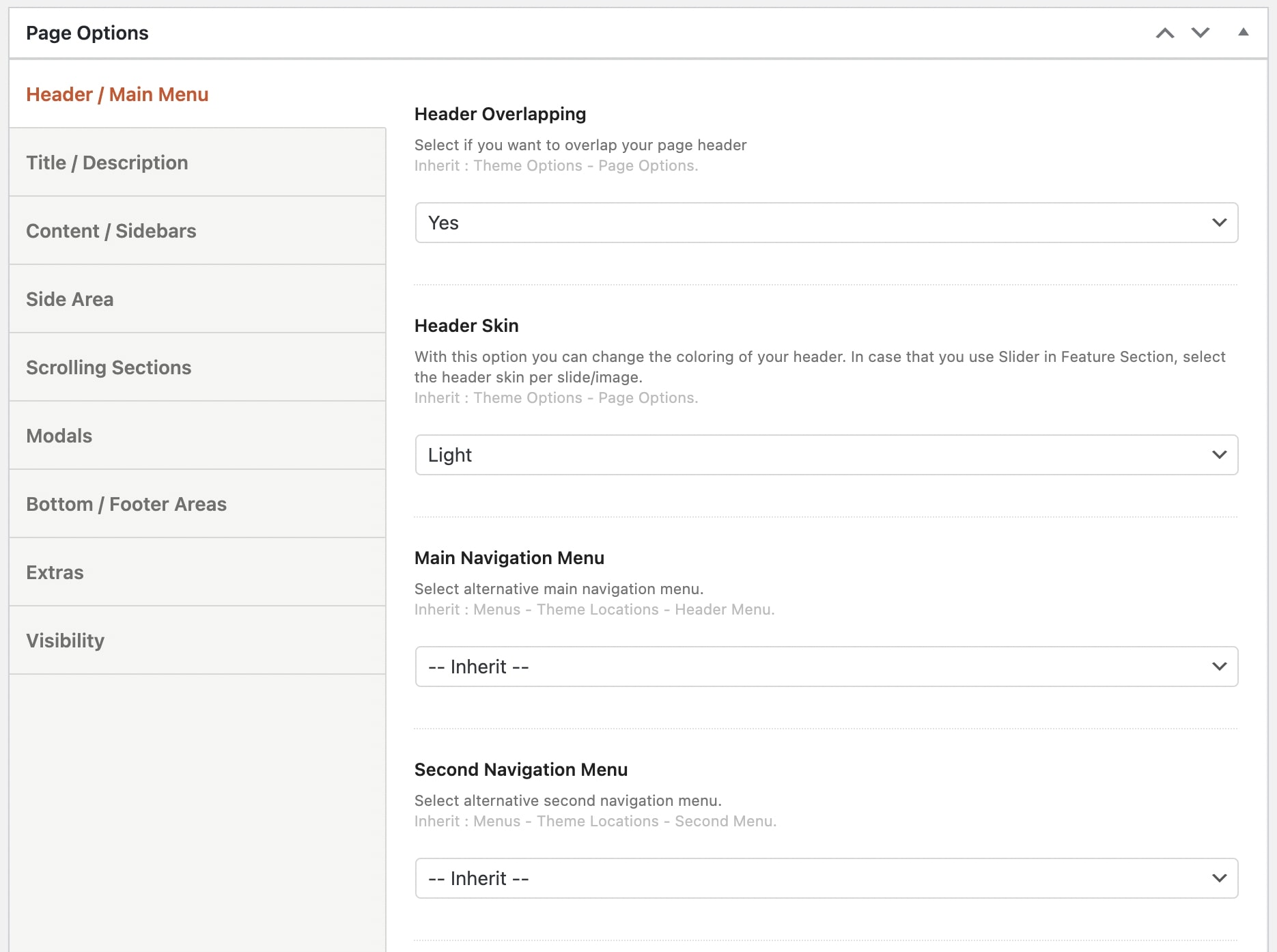Click the Header Overlapping dropdown chevron arrow
The height and width of the screenshot is (952, 1277).
[1219, 223]
